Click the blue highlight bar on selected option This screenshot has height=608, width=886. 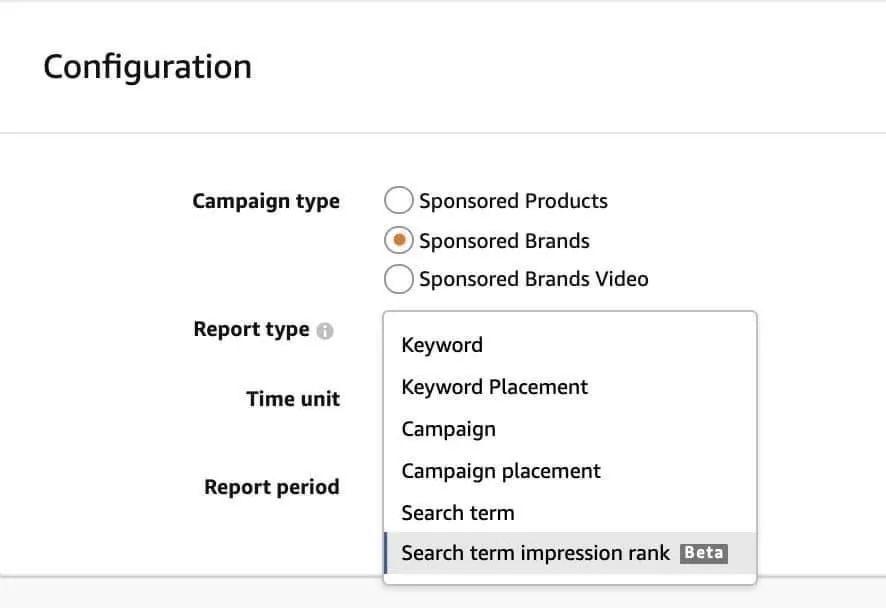tap(386, 553)
